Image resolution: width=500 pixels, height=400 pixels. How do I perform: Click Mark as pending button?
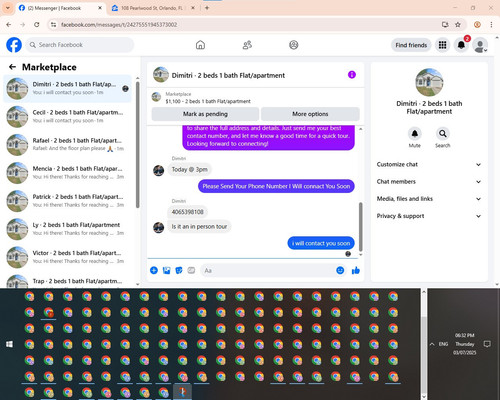[205, 114]
